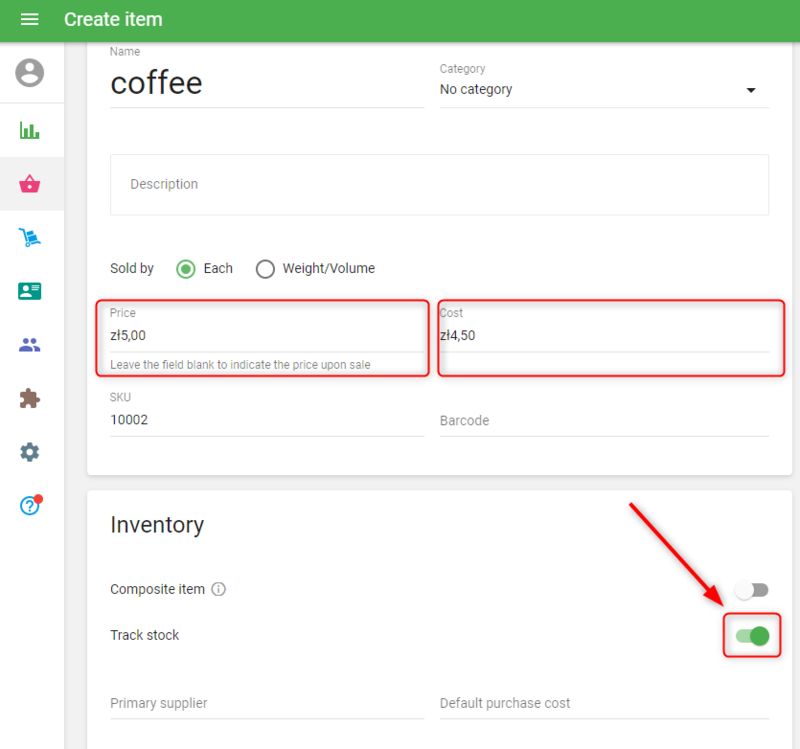Click into the Description text area
The image size is (800, 749).
point(439,185)
